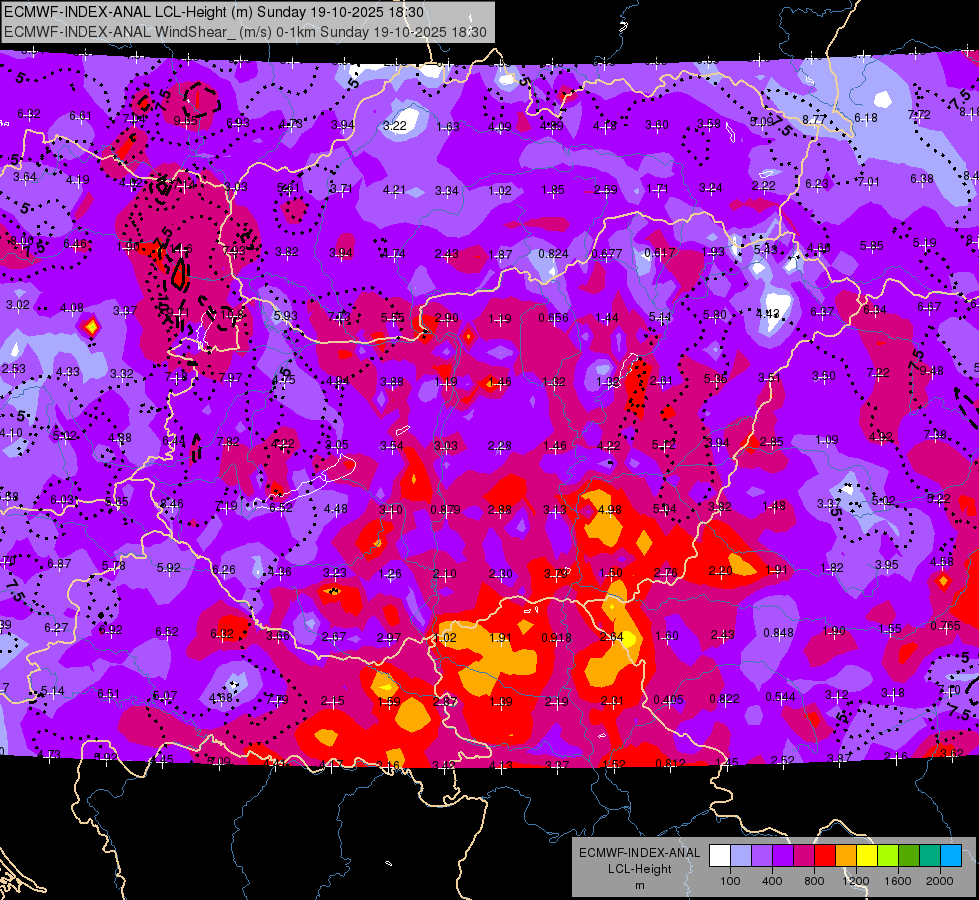The width and height of the screenshot is (979, 900).
Task: Click the wind shear value 0.765
Action: [x=945, y=626]
